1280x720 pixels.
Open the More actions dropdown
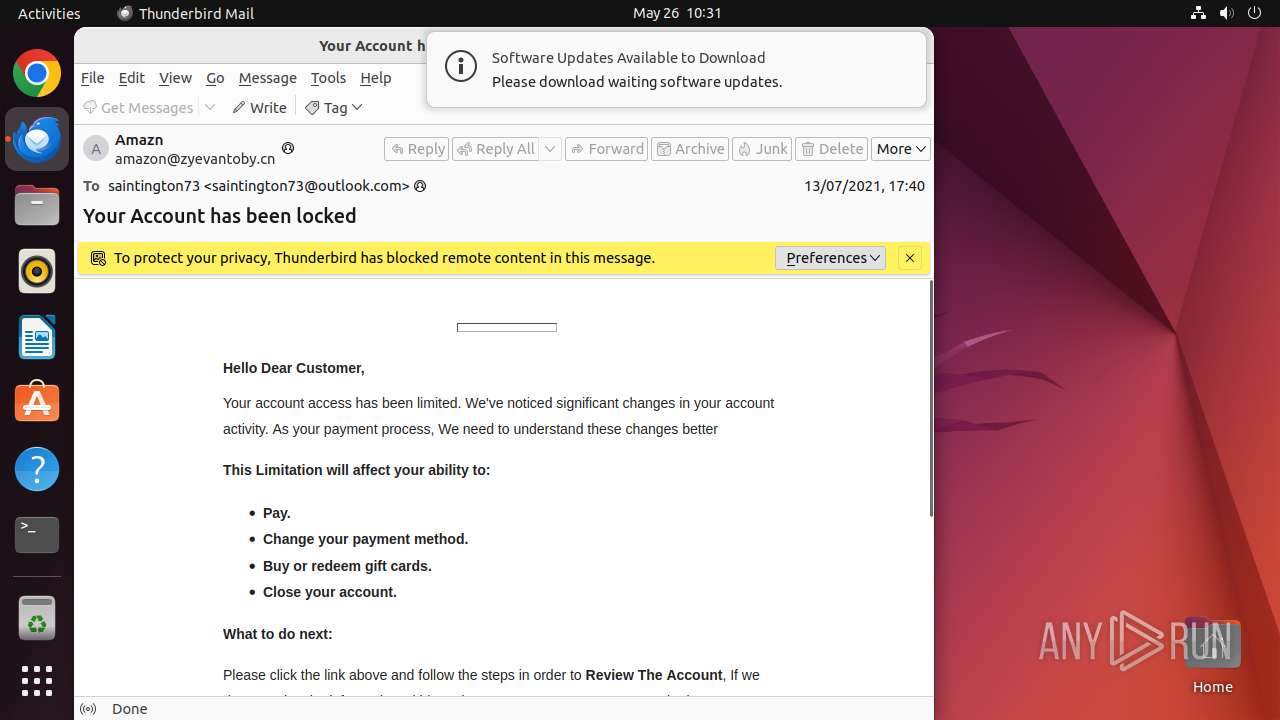tap(901, 149)
